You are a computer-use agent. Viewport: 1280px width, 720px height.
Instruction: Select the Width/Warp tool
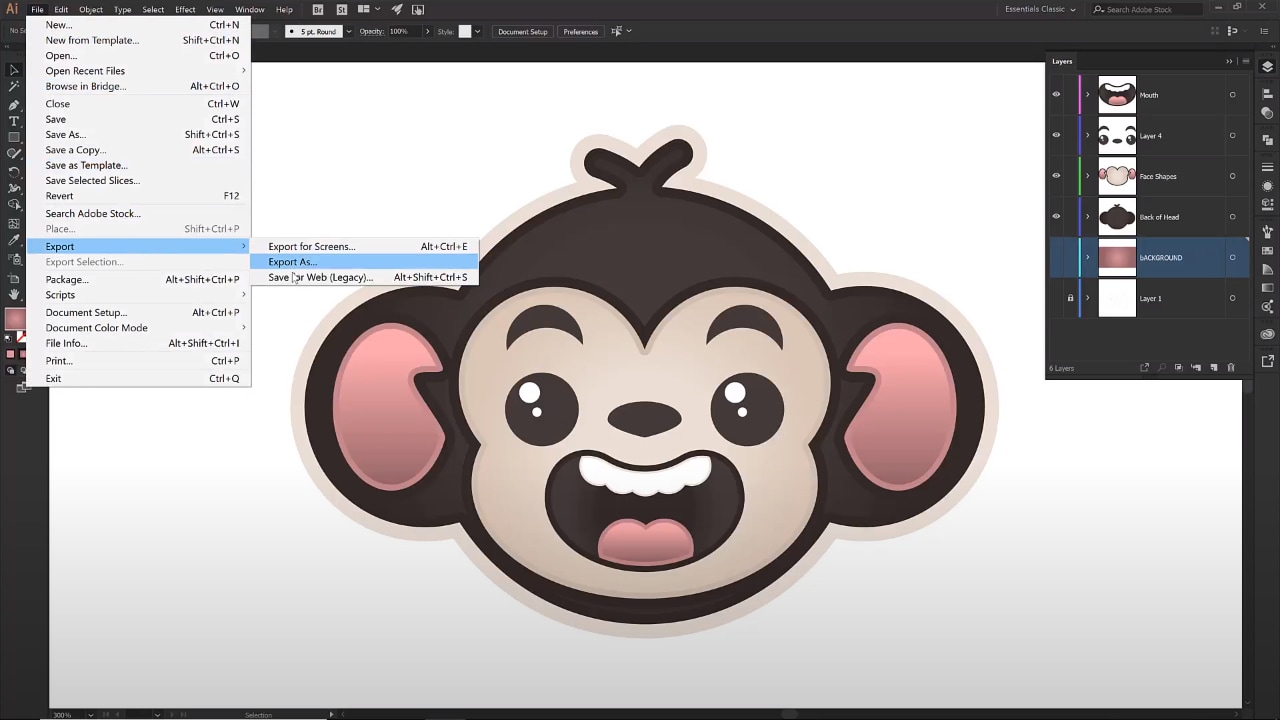pos(14,188)
